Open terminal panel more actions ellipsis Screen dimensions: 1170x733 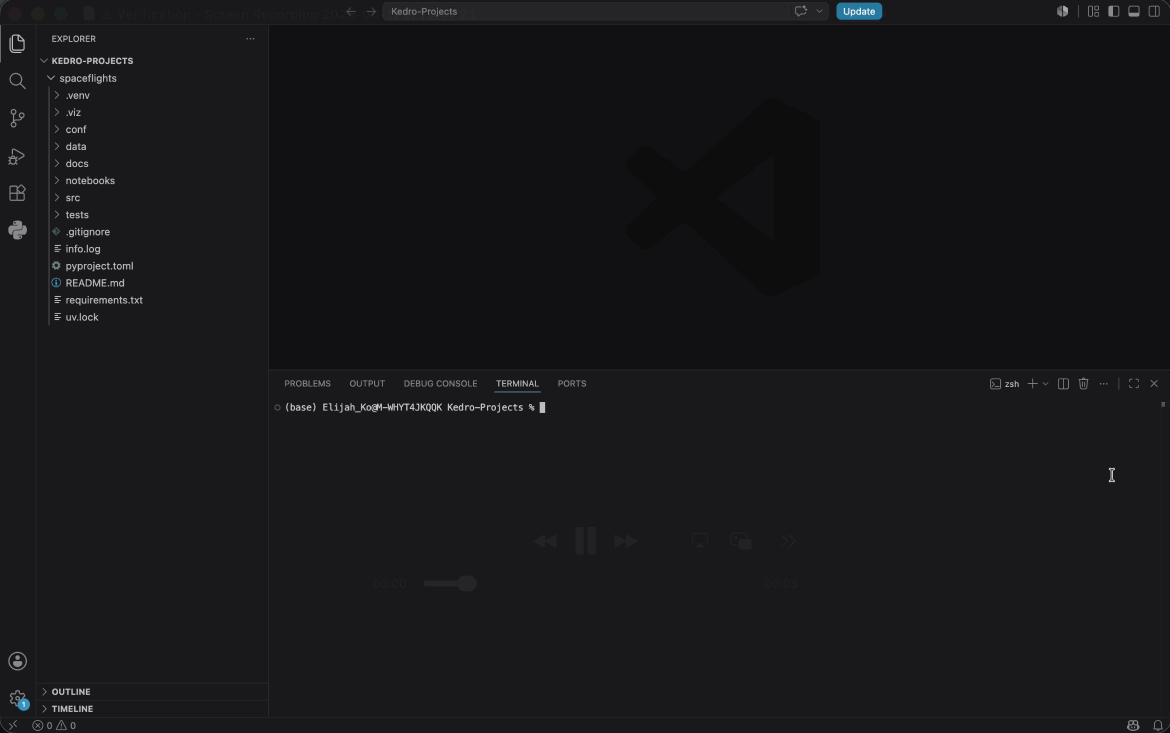(1104, 384)
